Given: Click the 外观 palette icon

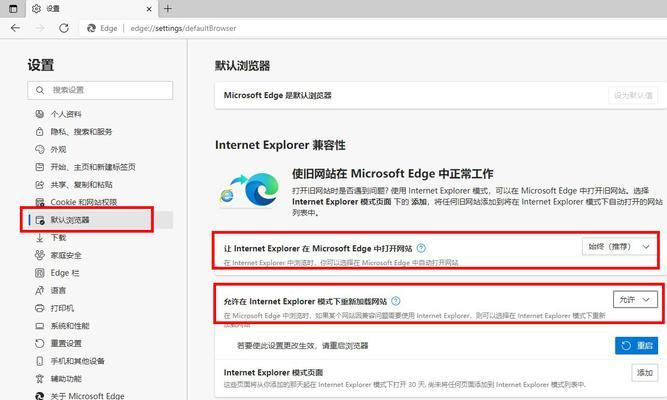Looking at the screenshot, I should point(40,149).
